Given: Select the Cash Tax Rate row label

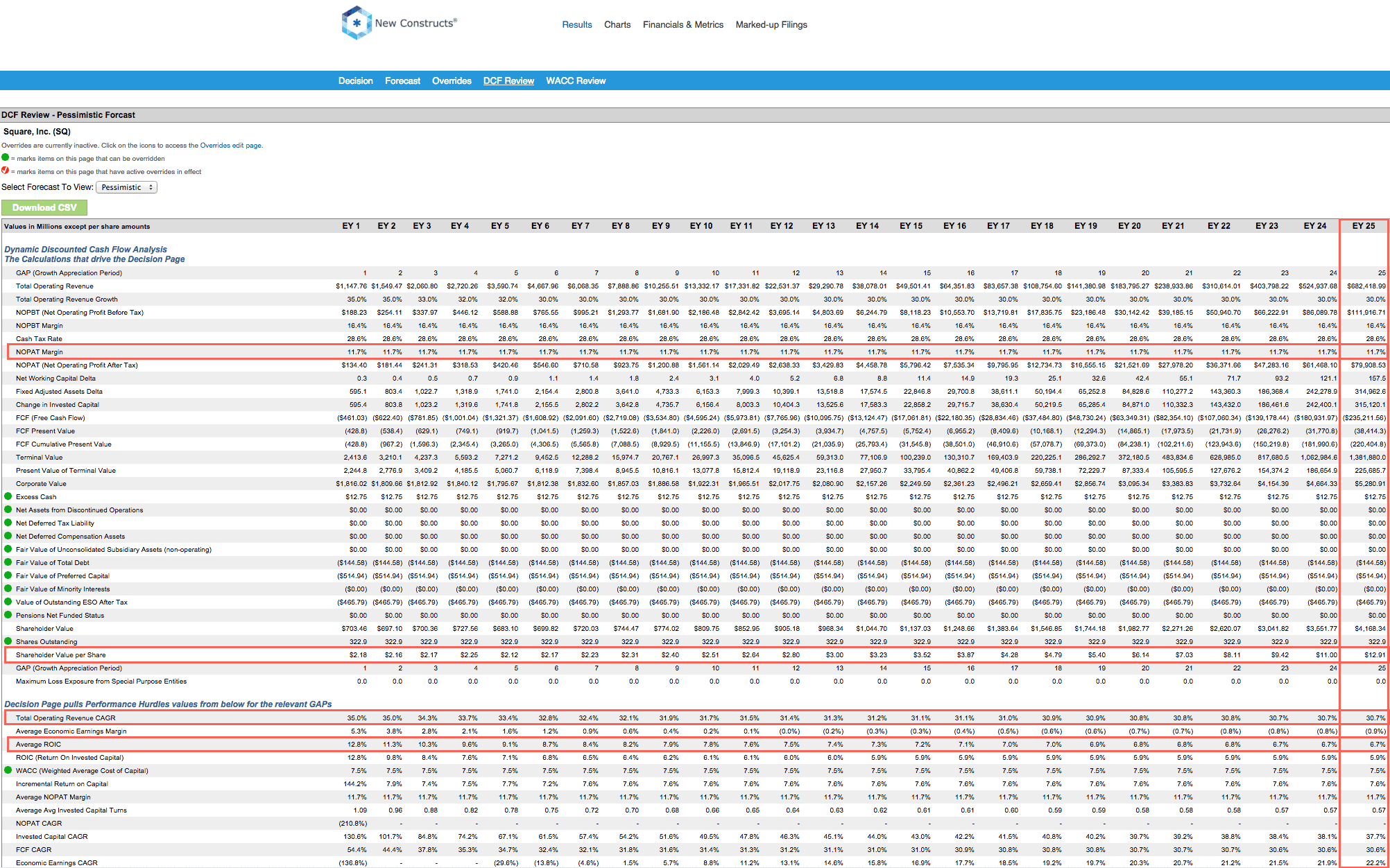Looking at the screenshot, I should coord(39,339).
